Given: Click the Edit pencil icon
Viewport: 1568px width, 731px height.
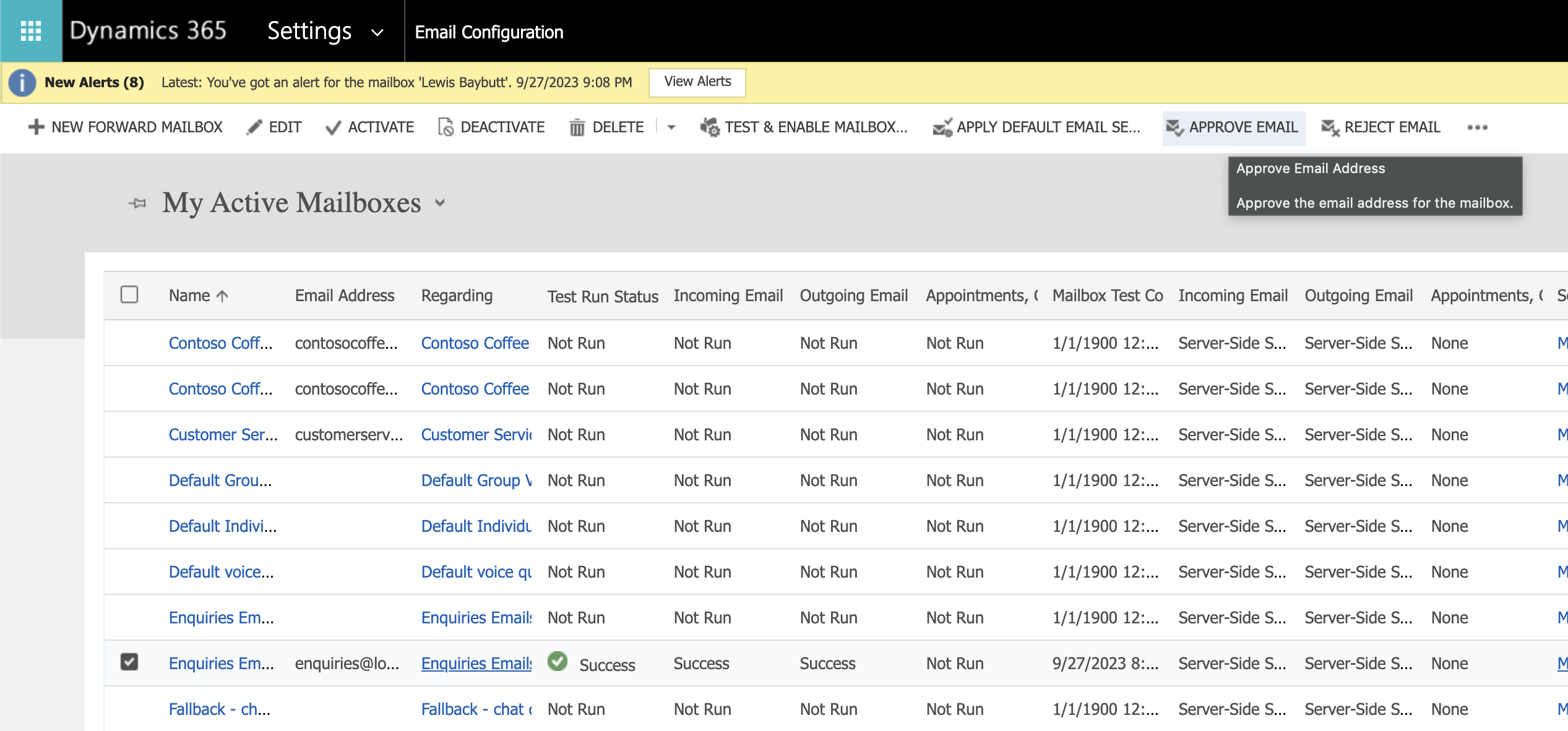Looking at the screenshot, I should pyautogui.click(x=254, y=127).
